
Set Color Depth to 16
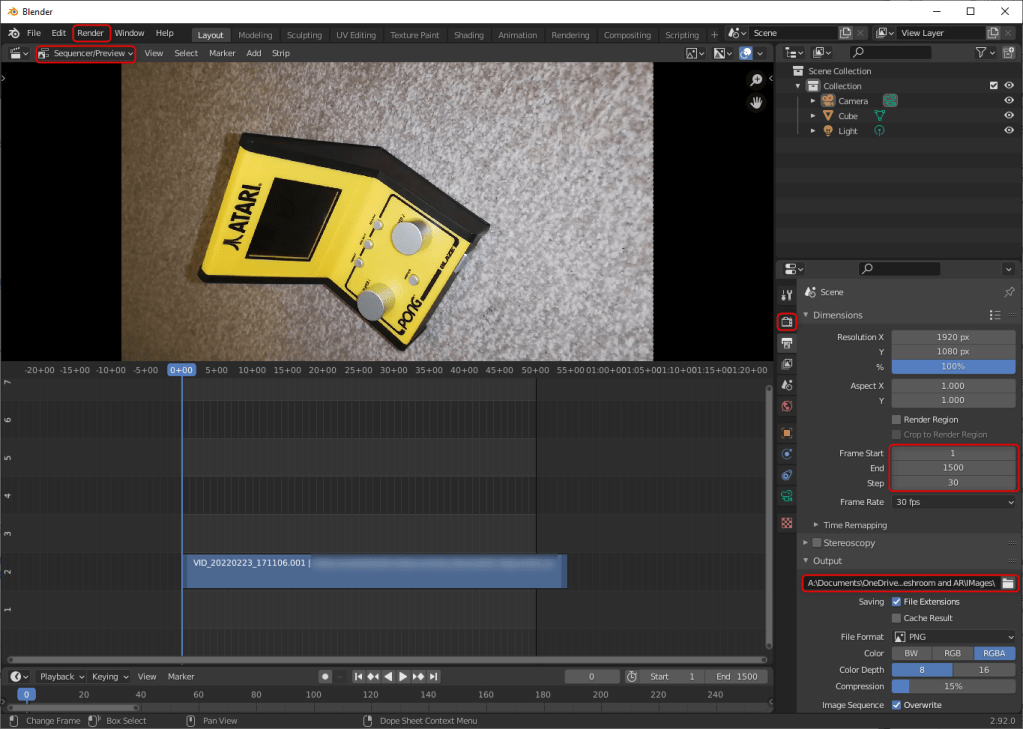point(984,670)
